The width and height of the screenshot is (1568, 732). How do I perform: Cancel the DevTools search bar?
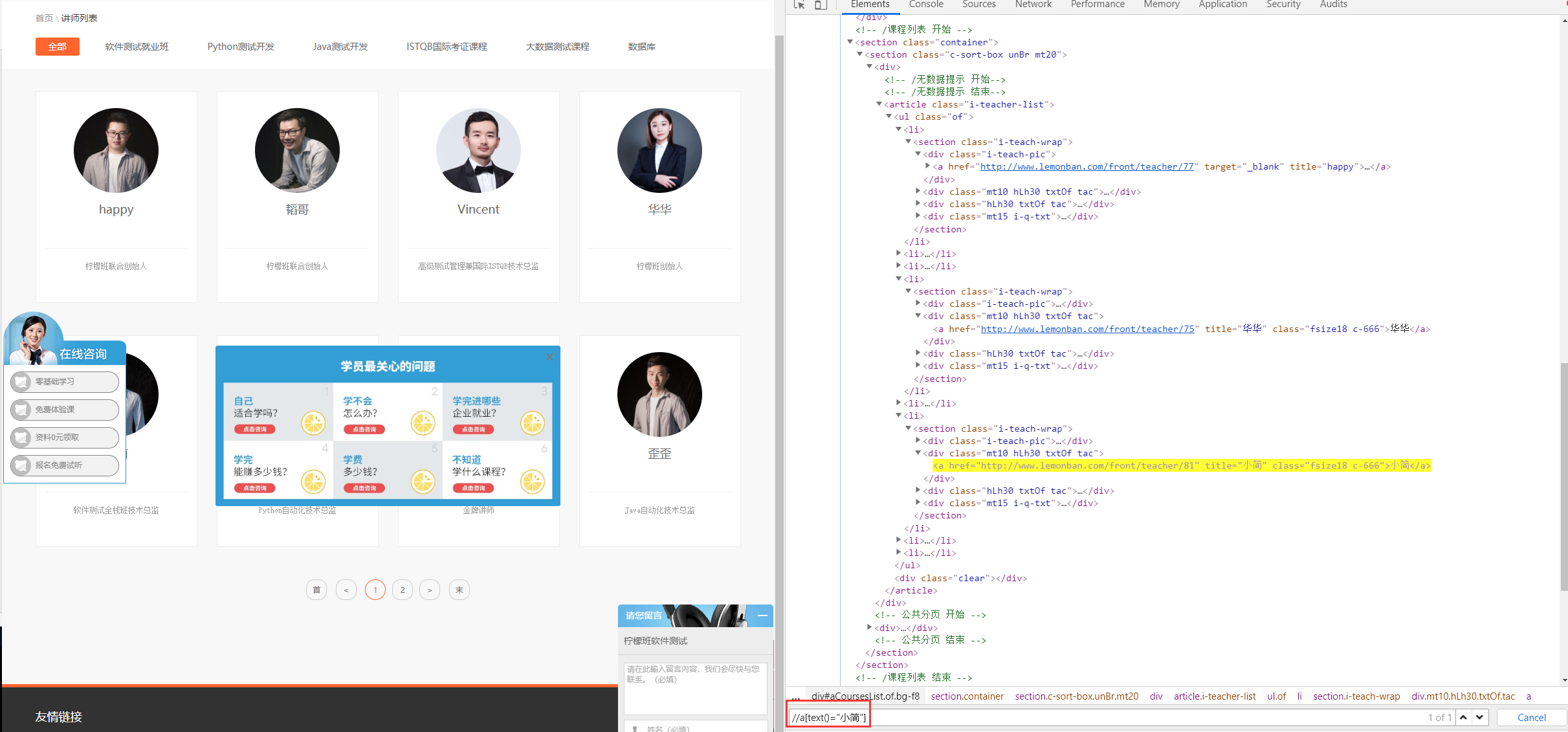[x=1531, y=717]
